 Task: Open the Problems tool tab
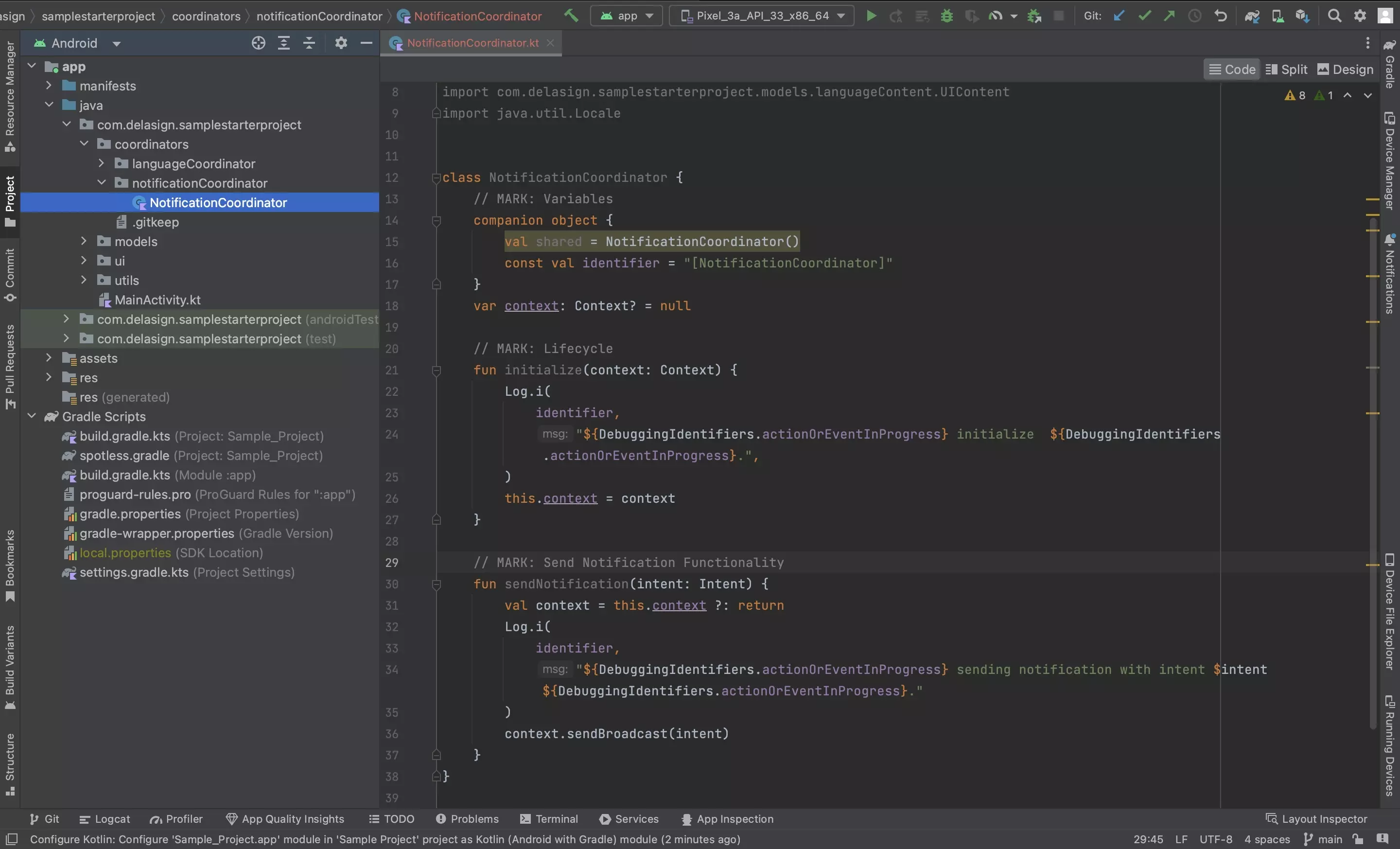coord(467,819)
